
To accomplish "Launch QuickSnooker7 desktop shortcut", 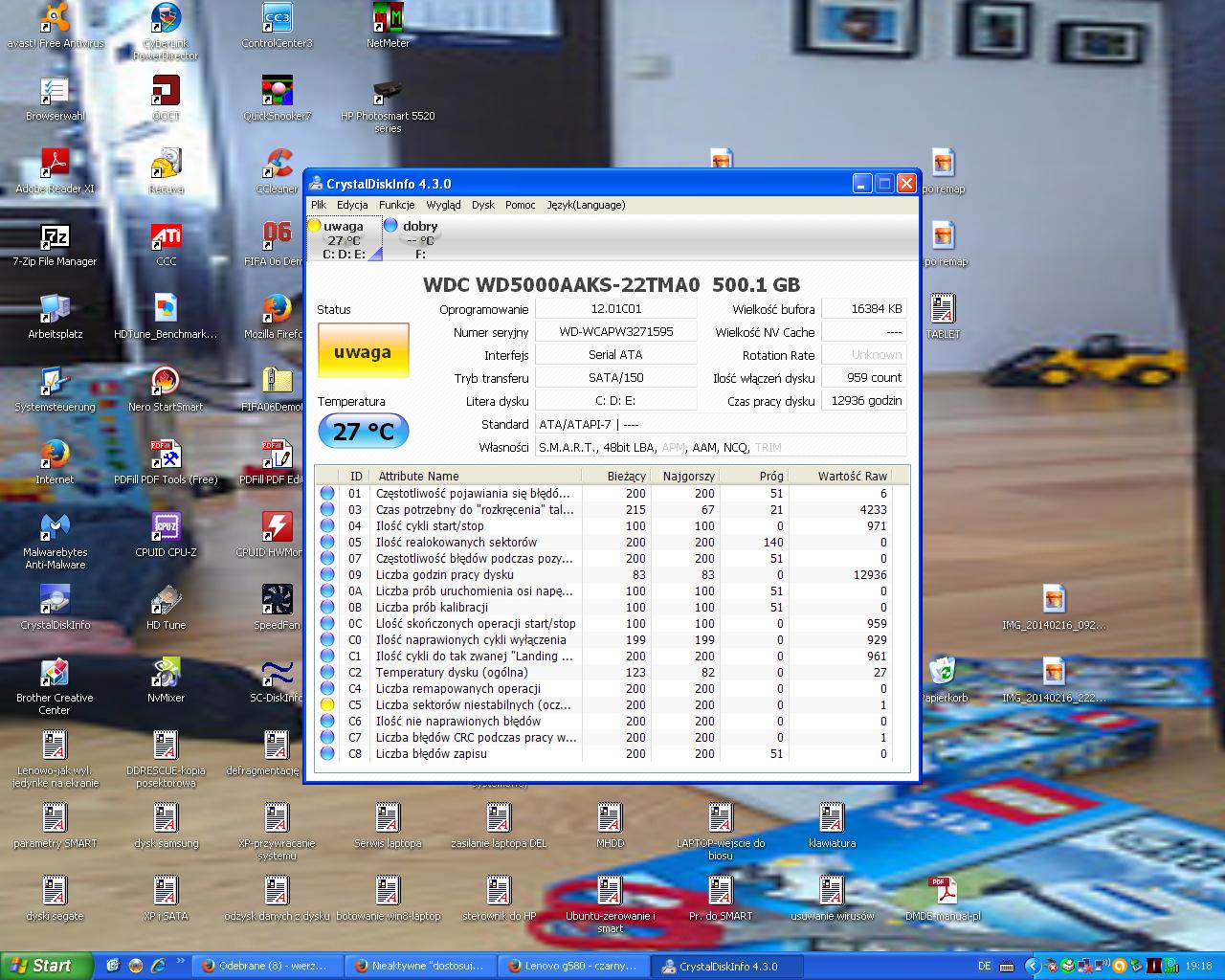I will (x=277, y=99).
